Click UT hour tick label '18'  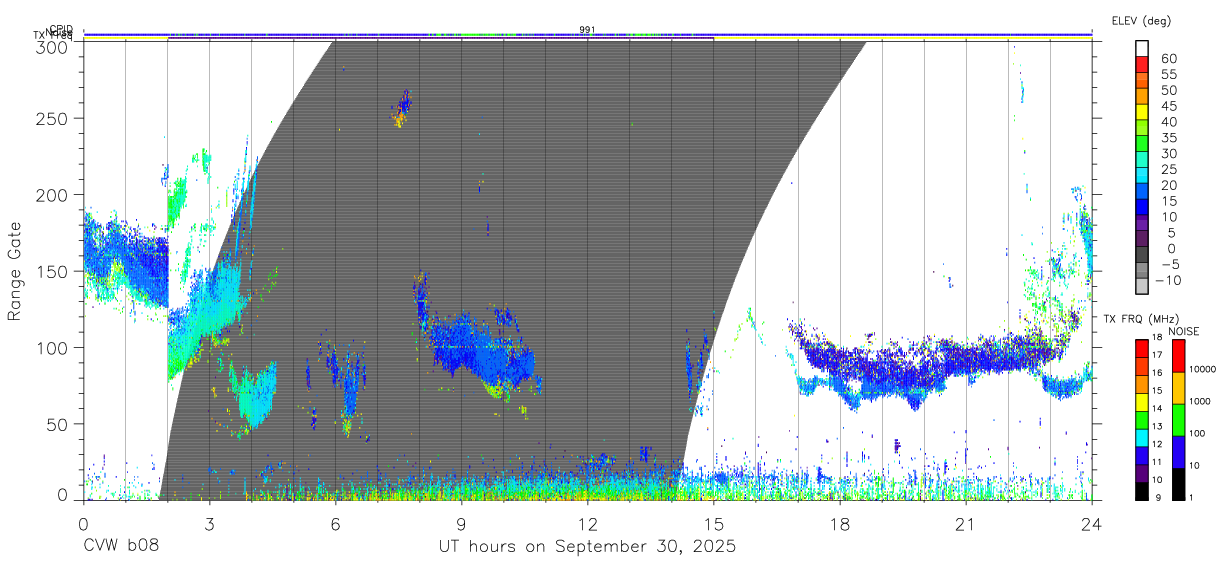tap(839, 524)
